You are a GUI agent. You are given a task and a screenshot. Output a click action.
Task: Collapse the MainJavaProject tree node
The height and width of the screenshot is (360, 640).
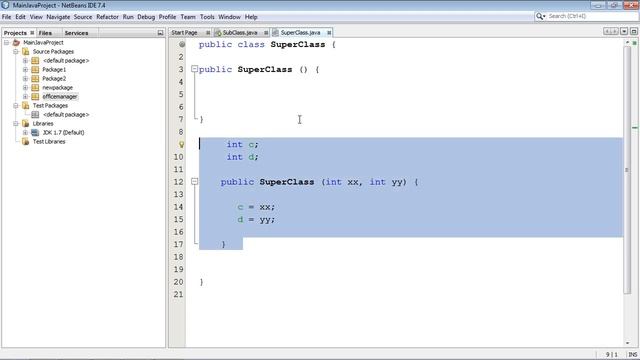tap(6, 42)
